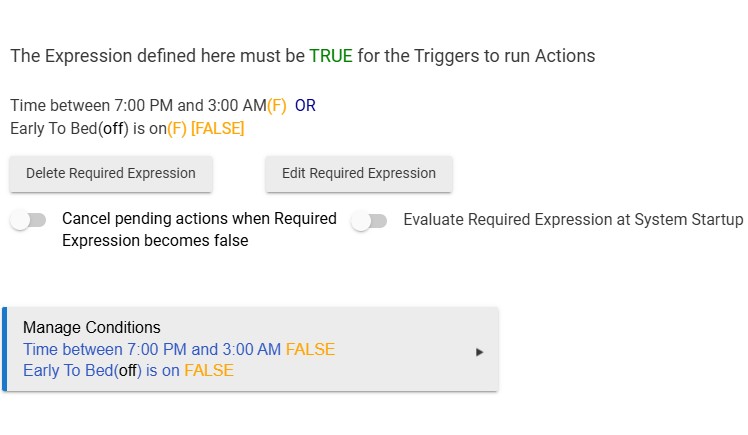Click the Delete Required Expression button
The height and width of the screenshot is (435, 748).
[x=111, y=174]
